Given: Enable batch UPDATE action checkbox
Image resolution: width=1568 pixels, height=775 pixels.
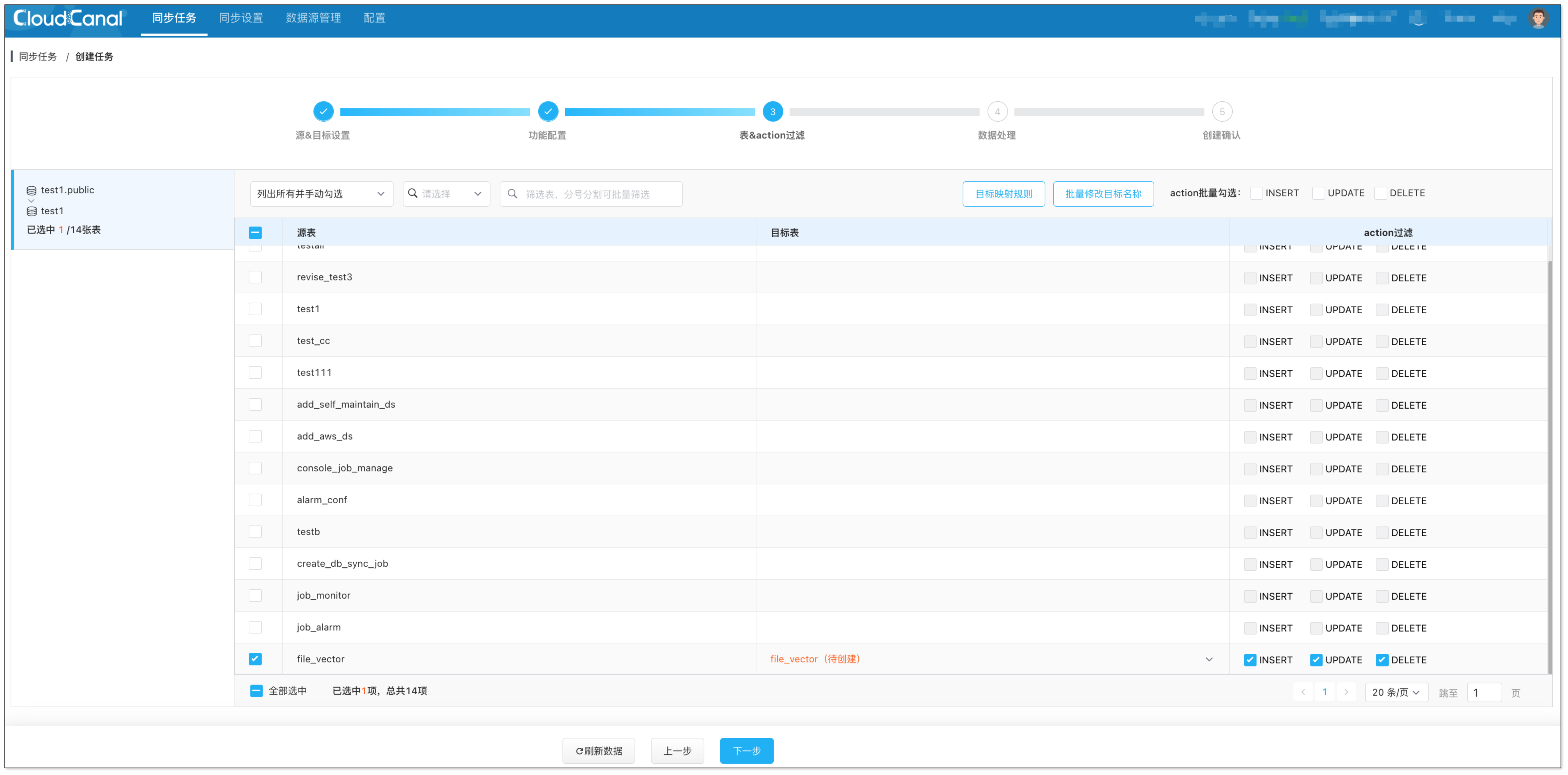Looking at the screenshot, I should coord(1318,193).
